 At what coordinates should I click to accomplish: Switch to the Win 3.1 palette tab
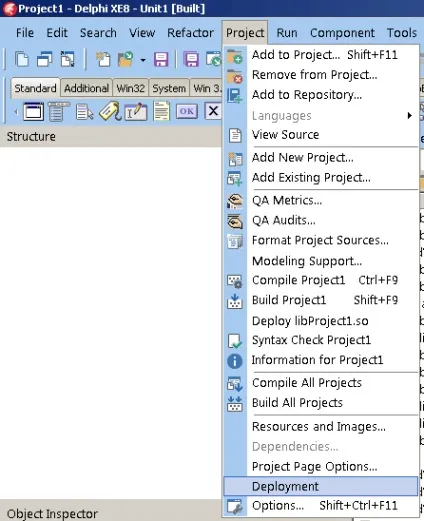pyautogui.click(x=206, y=88)
